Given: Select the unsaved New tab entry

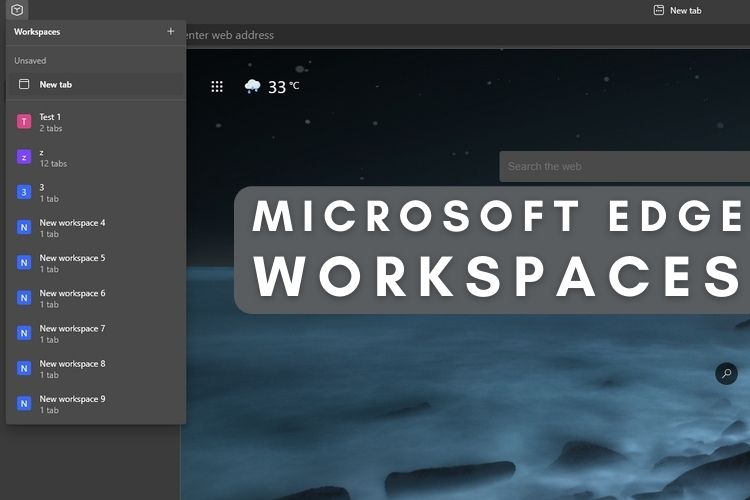Looking at the screenshot, I should pos(96,85).
